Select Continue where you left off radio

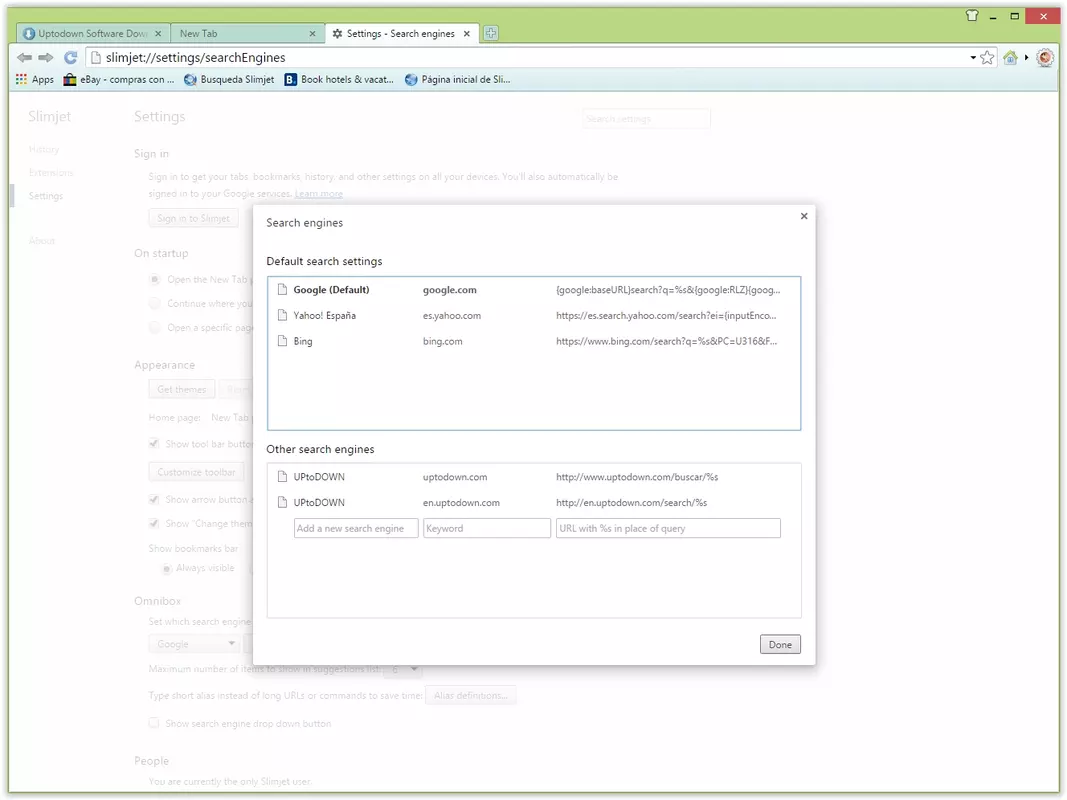(154, 303)
